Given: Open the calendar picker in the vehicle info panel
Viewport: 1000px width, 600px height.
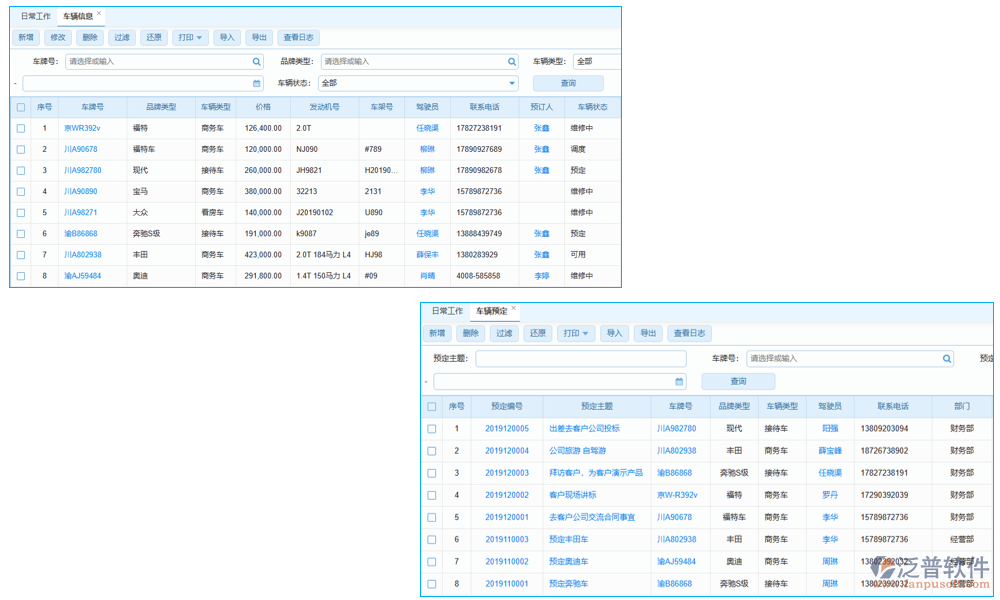Looking at the screenshot, I should point(257,84).
